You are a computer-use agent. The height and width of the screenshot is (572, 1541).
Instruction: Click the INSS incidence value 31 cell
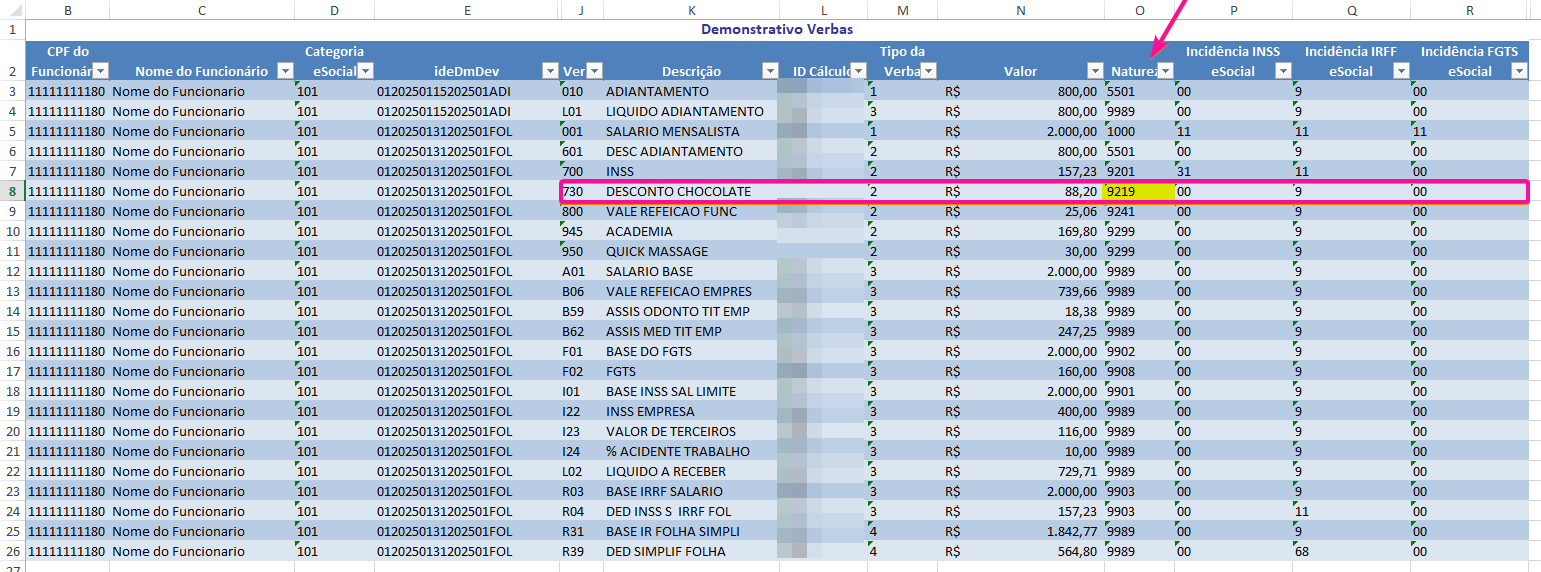1233,171
